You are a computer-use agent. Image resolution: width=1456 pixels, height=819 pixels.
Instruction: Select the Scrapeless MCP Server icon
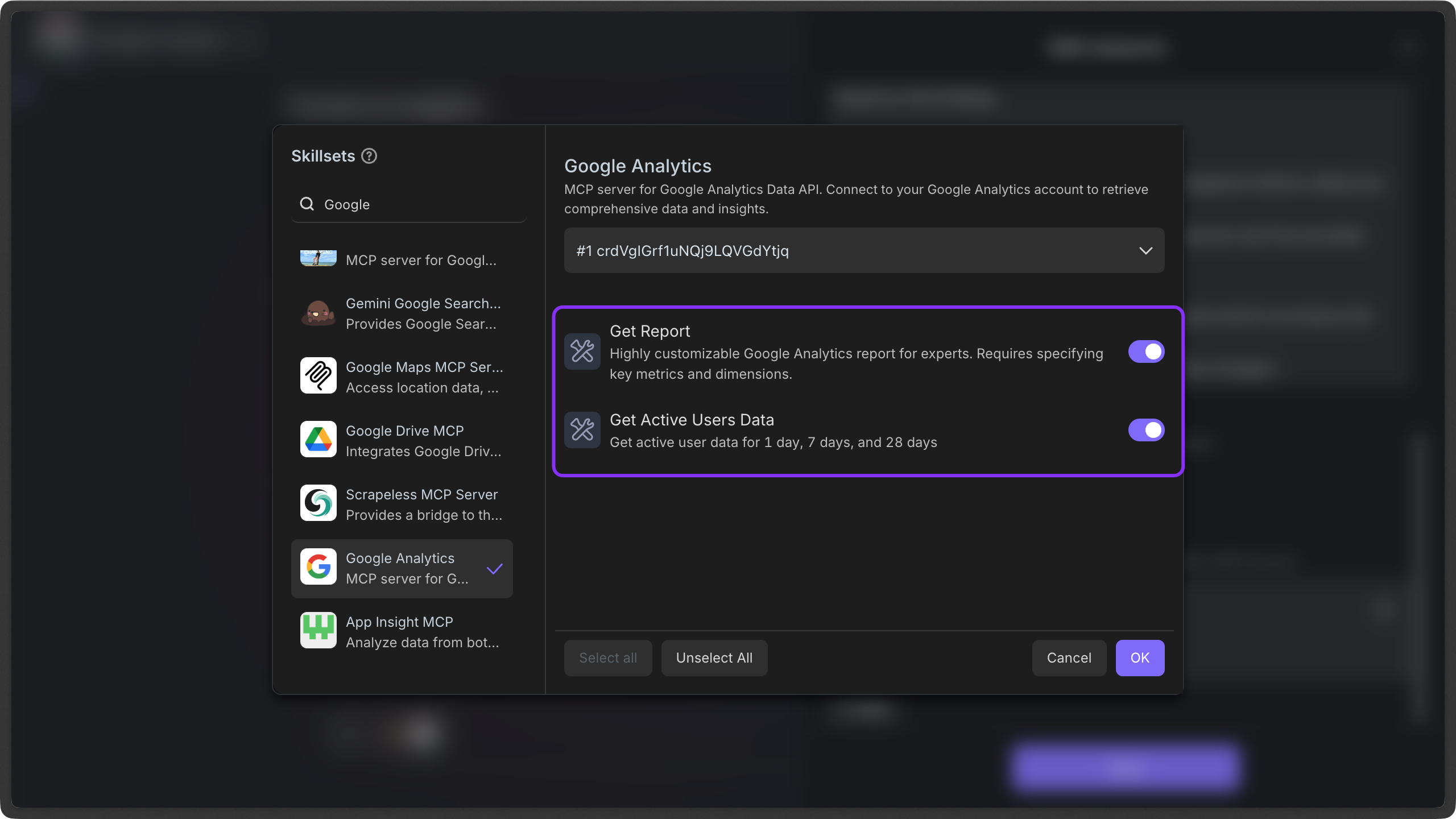point(318,503)
